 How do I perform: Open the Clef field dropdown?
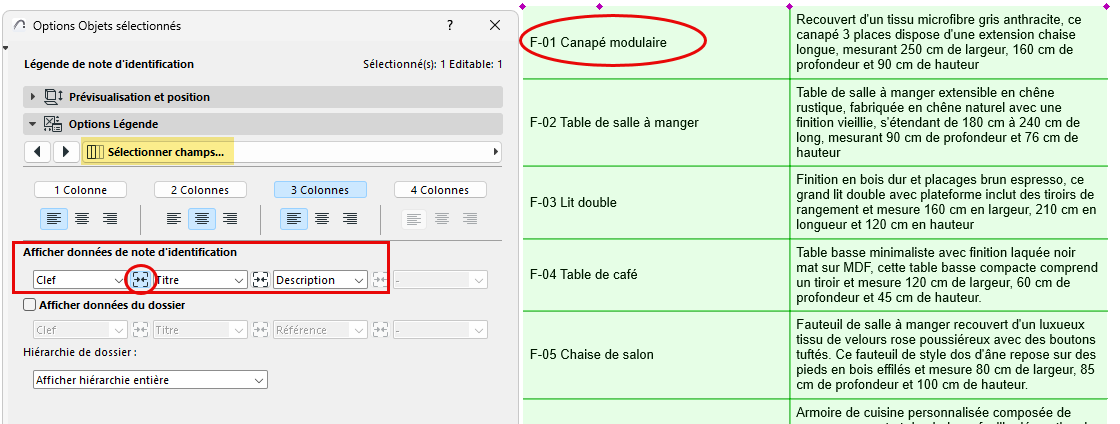pyautogui.click(x=78, y=281)
